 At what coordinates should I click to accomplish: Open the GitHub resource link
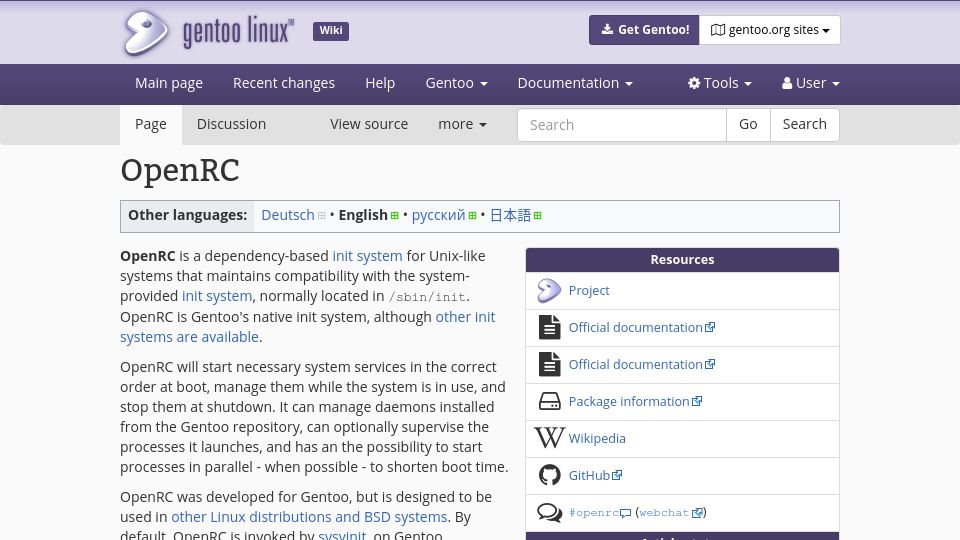[595, 475]
